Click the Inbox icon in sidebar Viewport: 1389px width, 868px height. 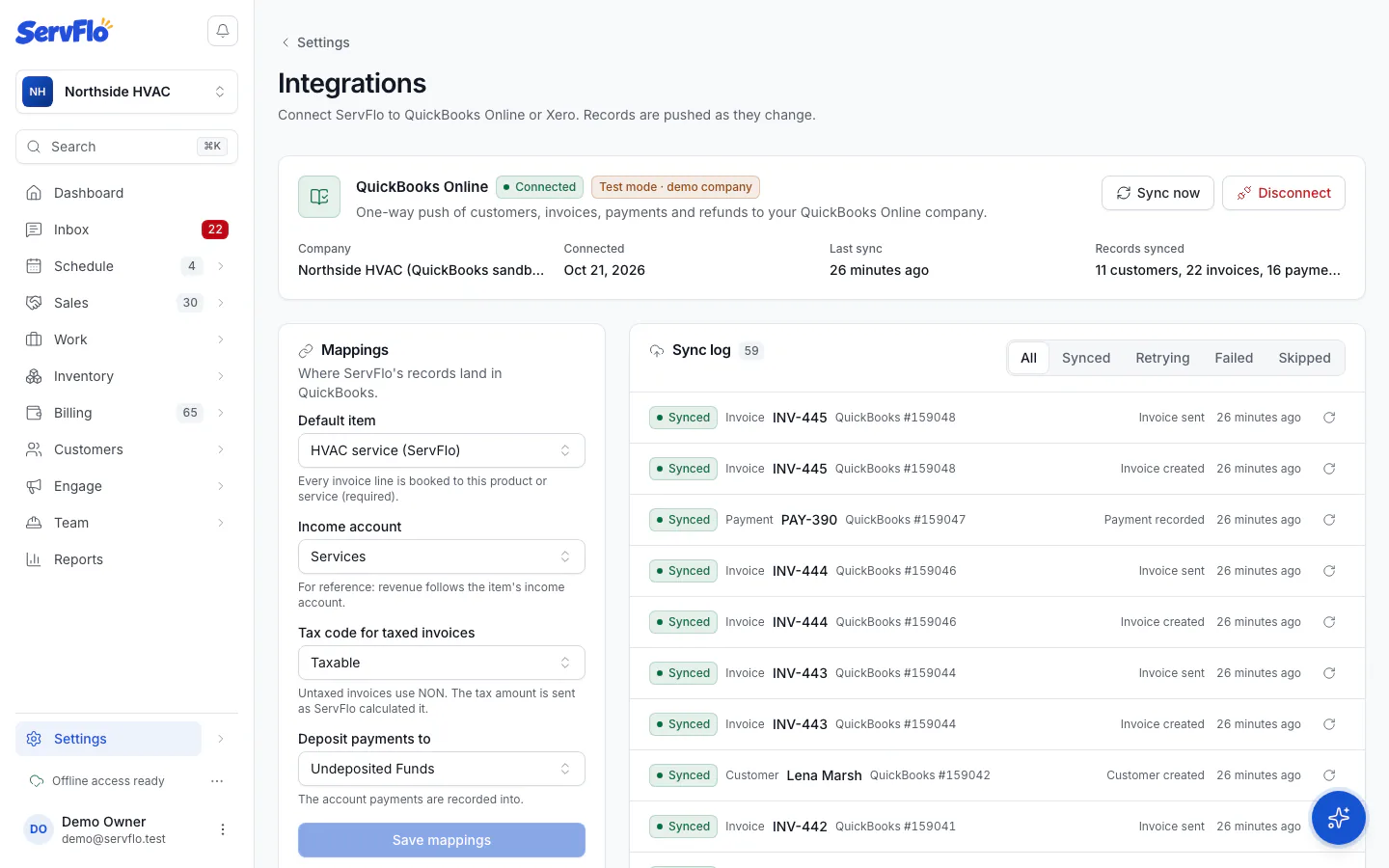point(34,230)
